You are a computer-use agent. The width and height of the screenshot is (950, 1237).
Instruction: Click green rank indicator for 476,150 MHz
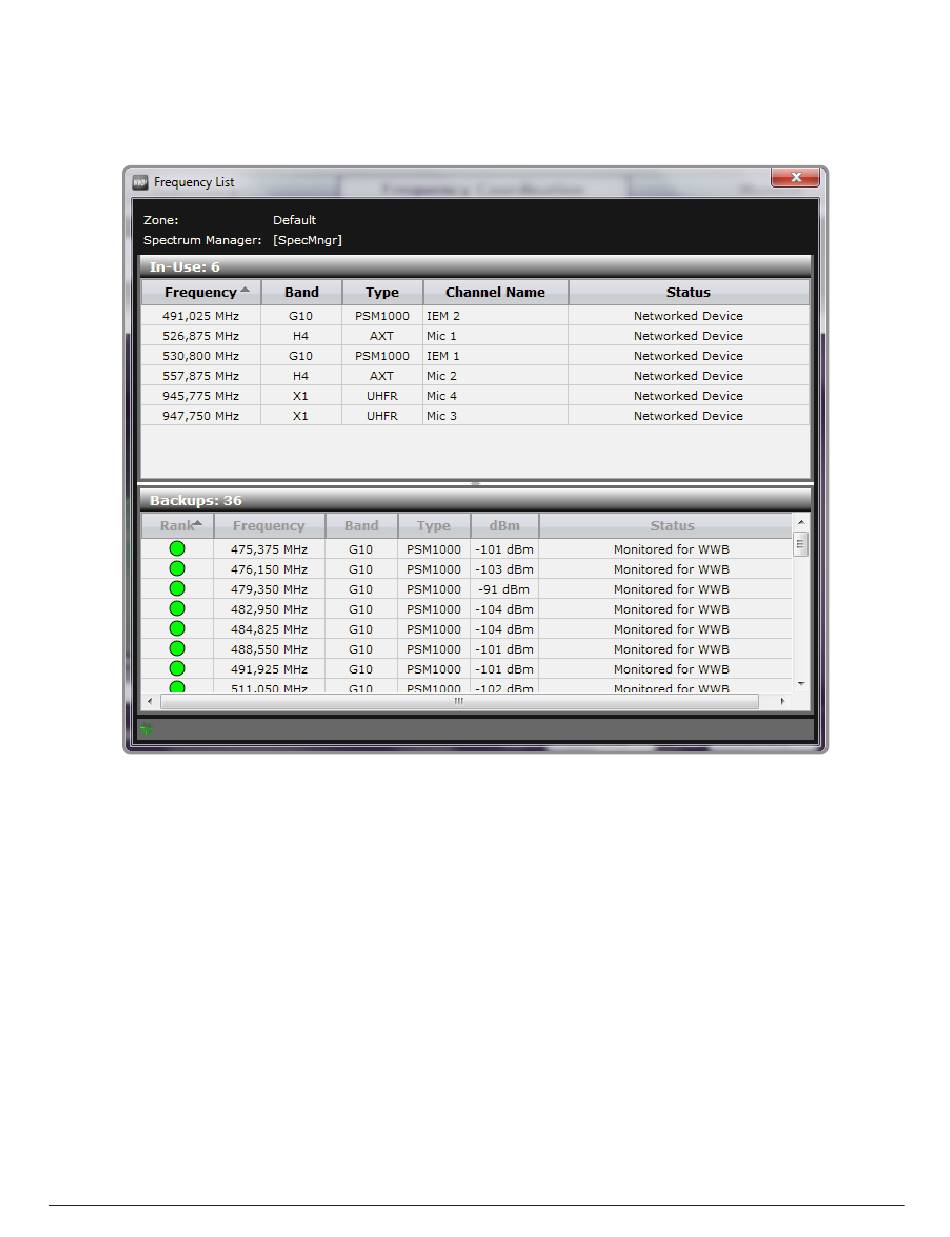point(177,569)
